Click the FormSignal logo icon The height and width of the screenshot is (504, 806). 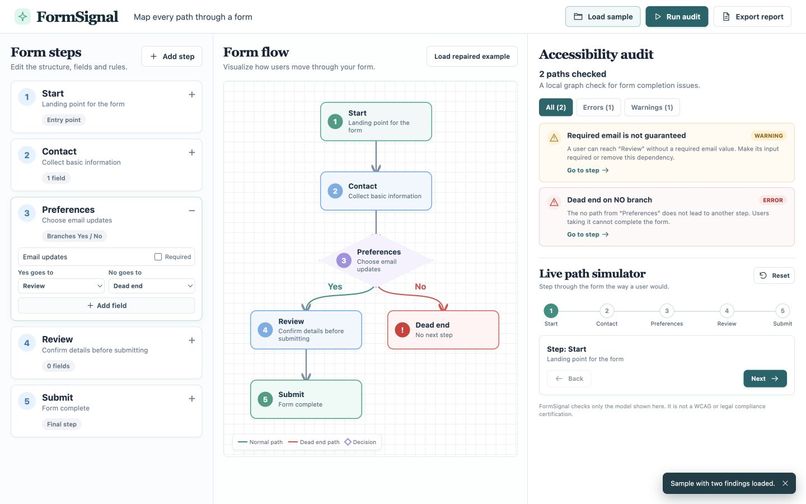(x=22, y=16)
